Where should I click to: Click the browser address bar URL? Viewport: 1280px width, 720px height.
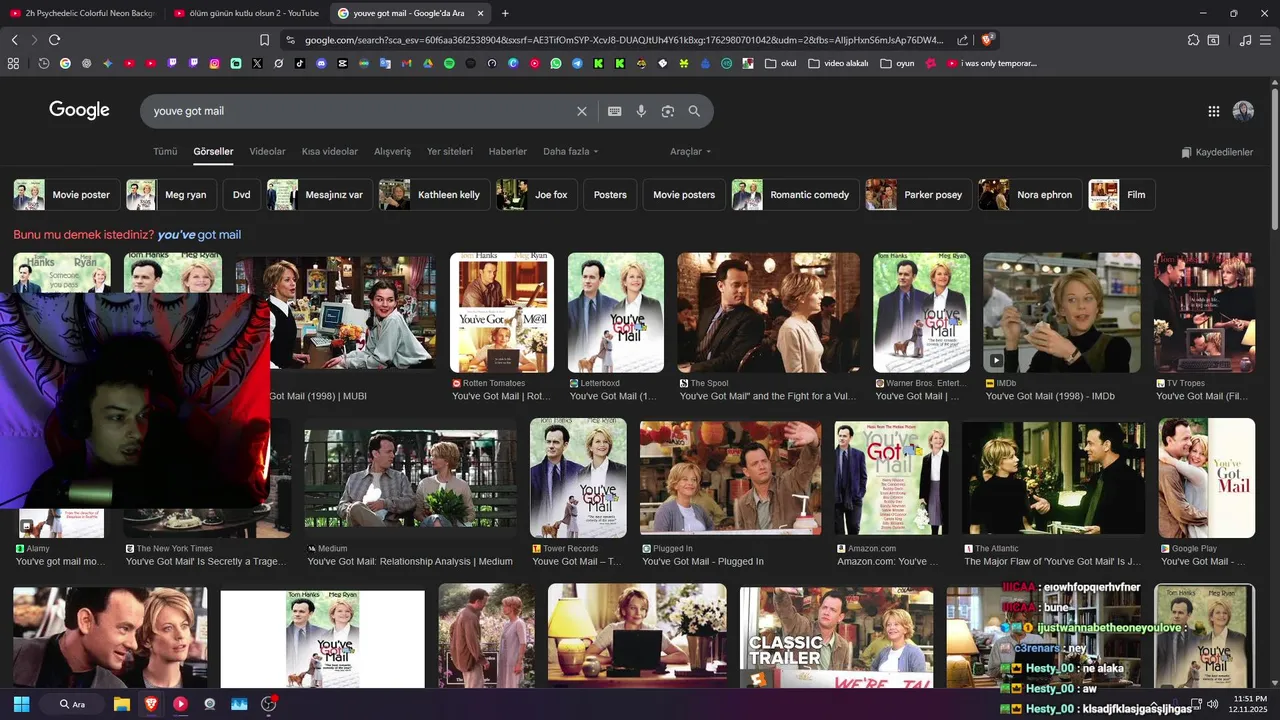623,40
